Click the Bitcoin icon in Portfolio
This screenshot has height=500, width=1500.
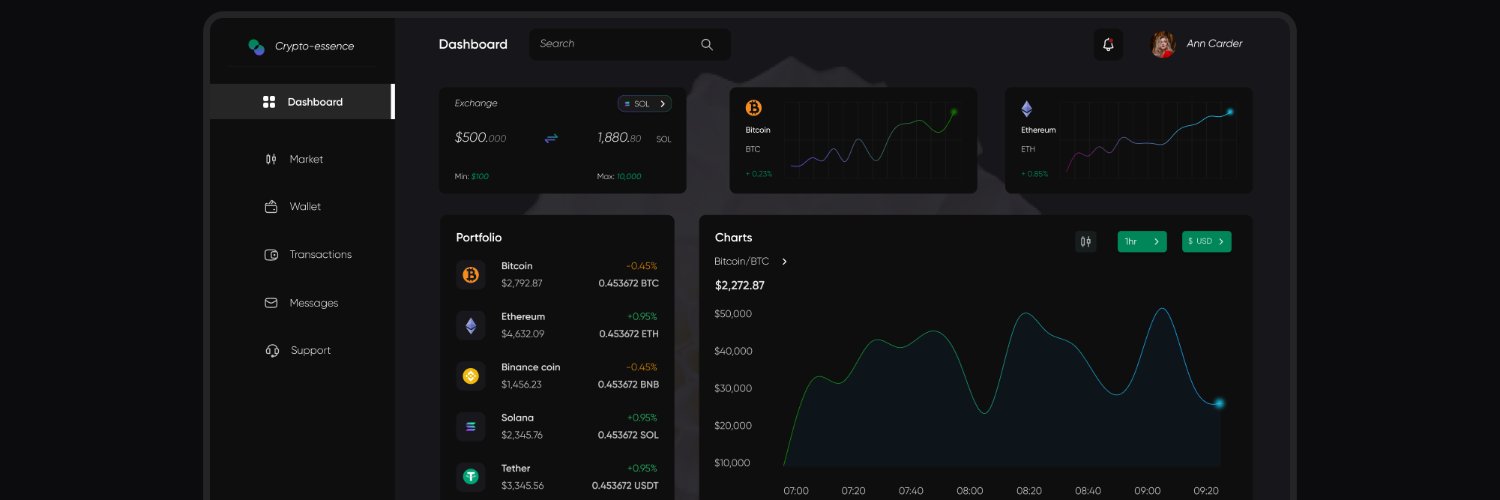point(471,274)
